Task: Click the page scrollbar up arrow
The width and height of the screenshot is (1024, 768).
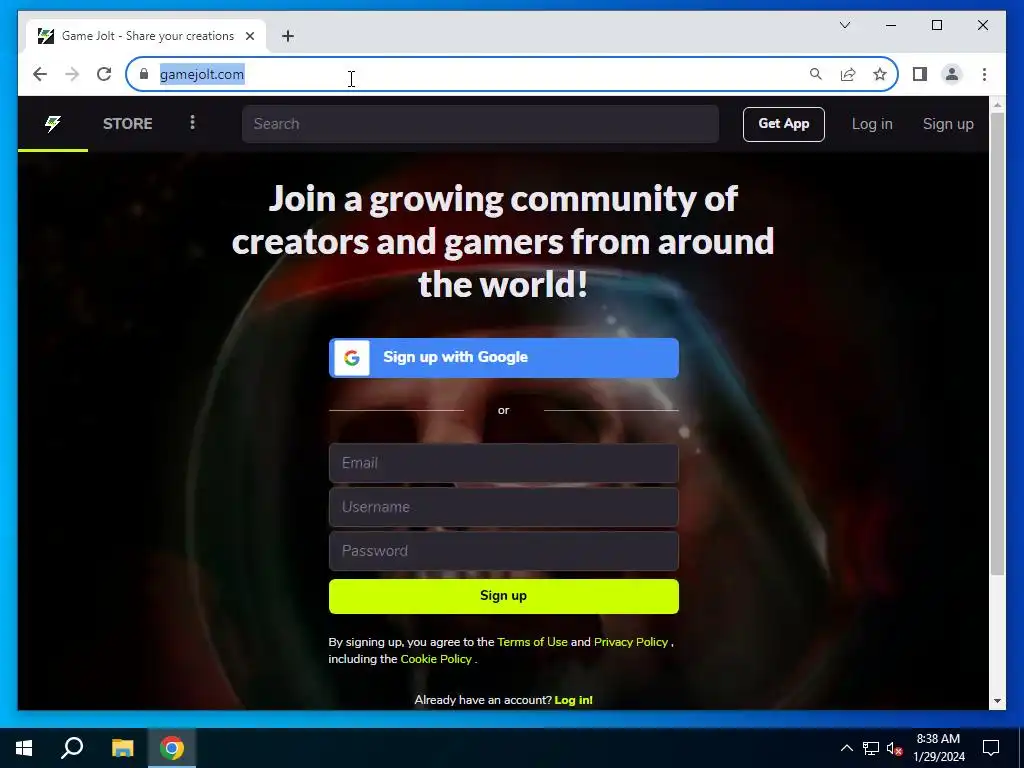Action: 997,104
